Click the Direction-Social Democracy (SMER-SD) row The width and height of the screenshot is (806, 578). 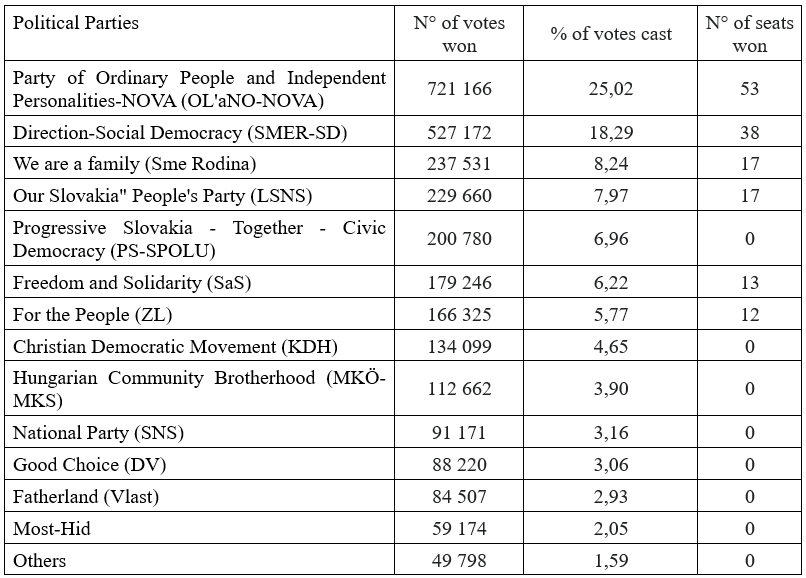(403, 132)
